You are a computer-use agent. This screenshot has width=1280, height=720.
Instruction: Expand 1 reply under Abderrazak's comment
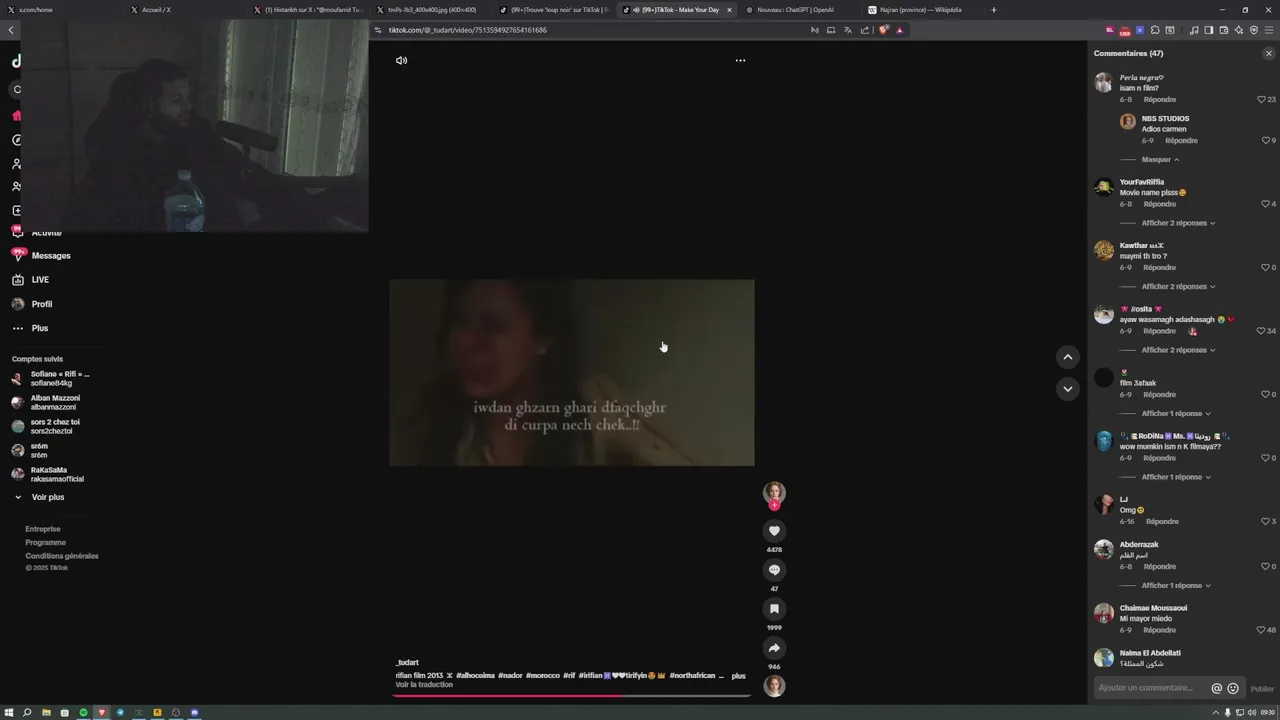pos(1176,586)
